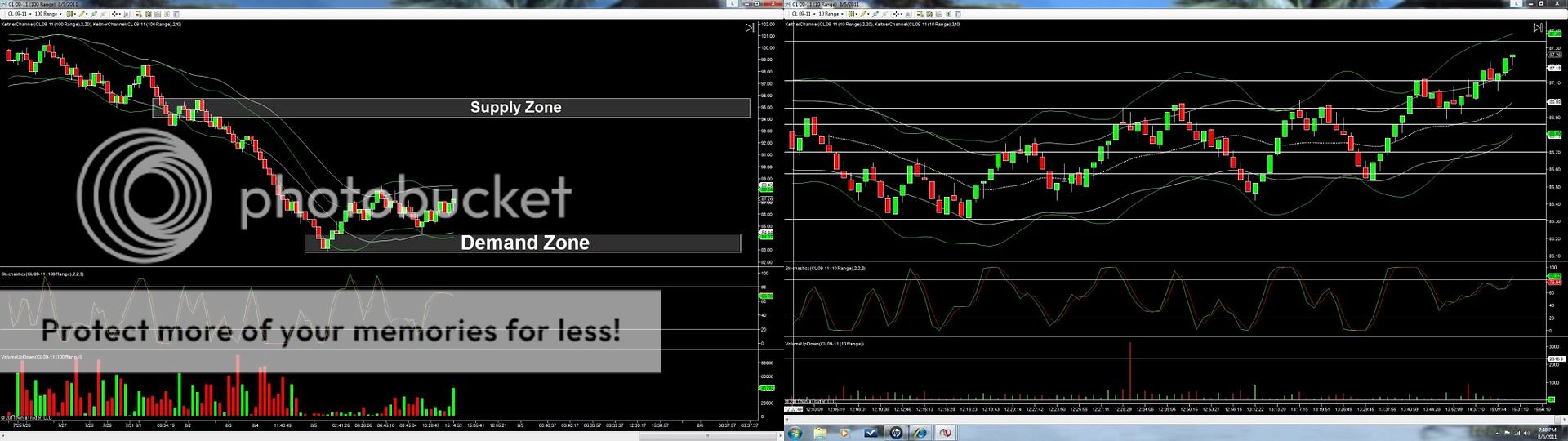Open chart trader icon in left chart
This screenshot has width=1568, height=441.
pyautogui.click(x=138, y=14)
